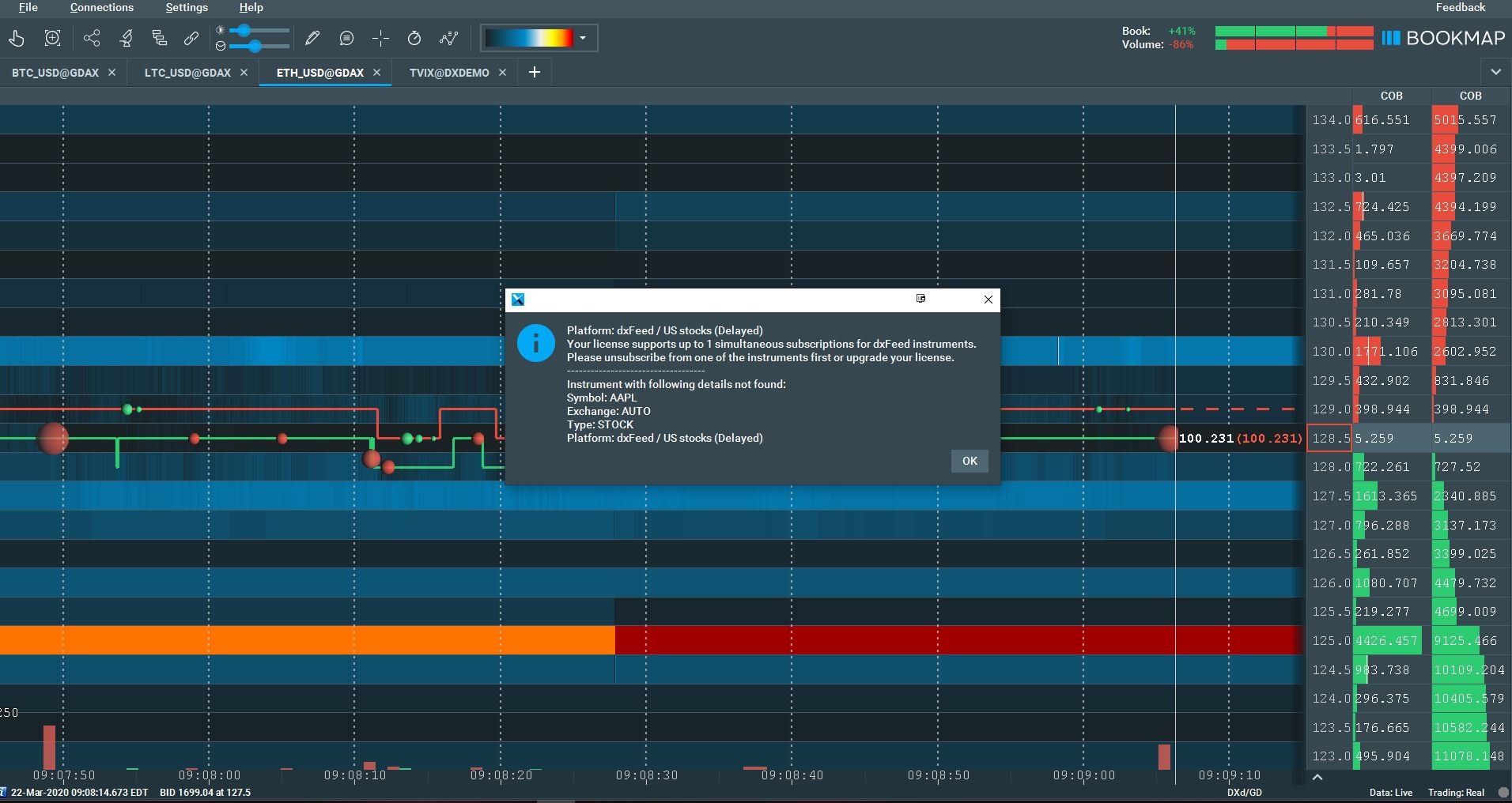Click the Feedback link
Image resolution: width=1512 pixels, height=803 pixels.
(x=1460, y=7)
